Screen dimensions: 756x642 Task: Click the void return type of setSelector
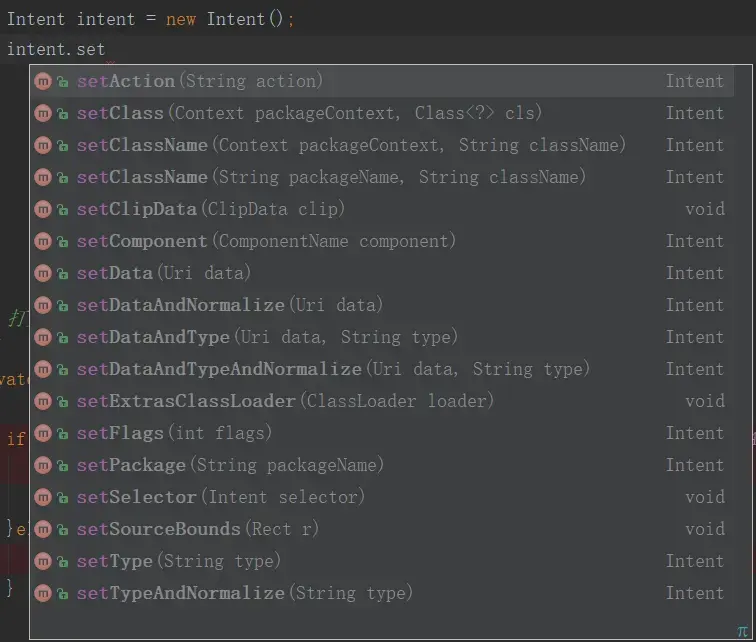[x=704, y=498]
